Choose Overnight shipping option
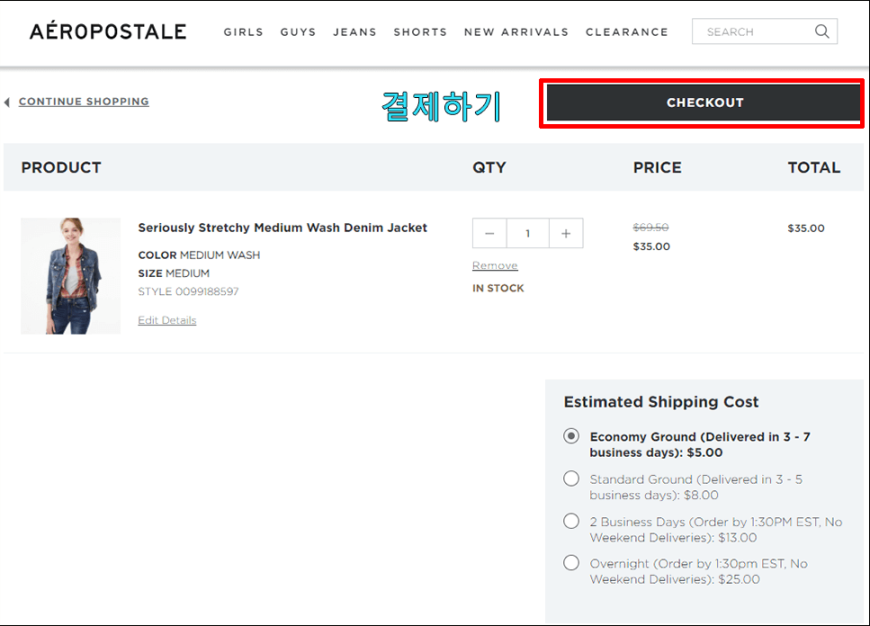This screenshot has width=870, height=626. 571,563
